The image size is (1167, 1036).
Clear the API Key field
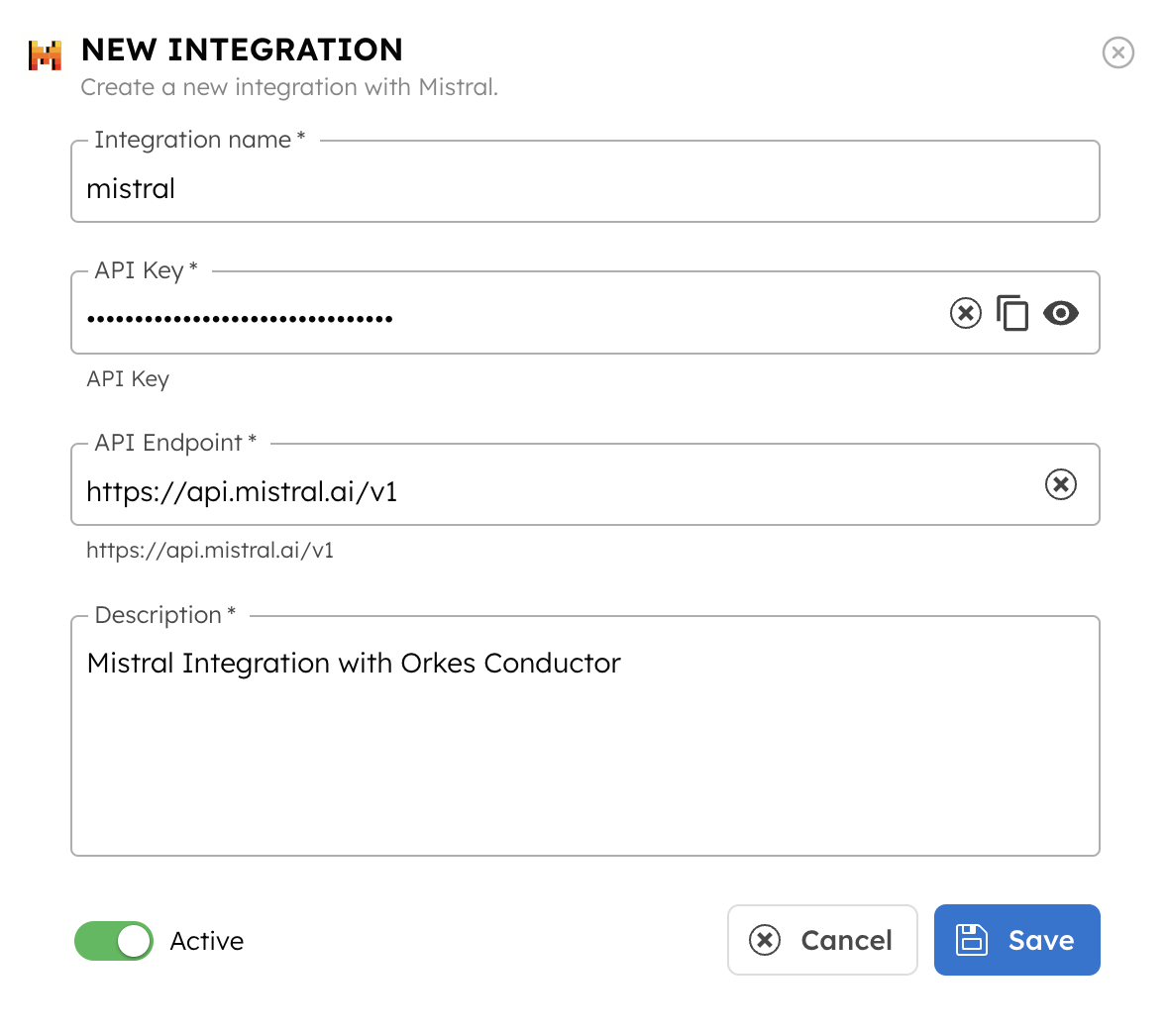[965, 313]
